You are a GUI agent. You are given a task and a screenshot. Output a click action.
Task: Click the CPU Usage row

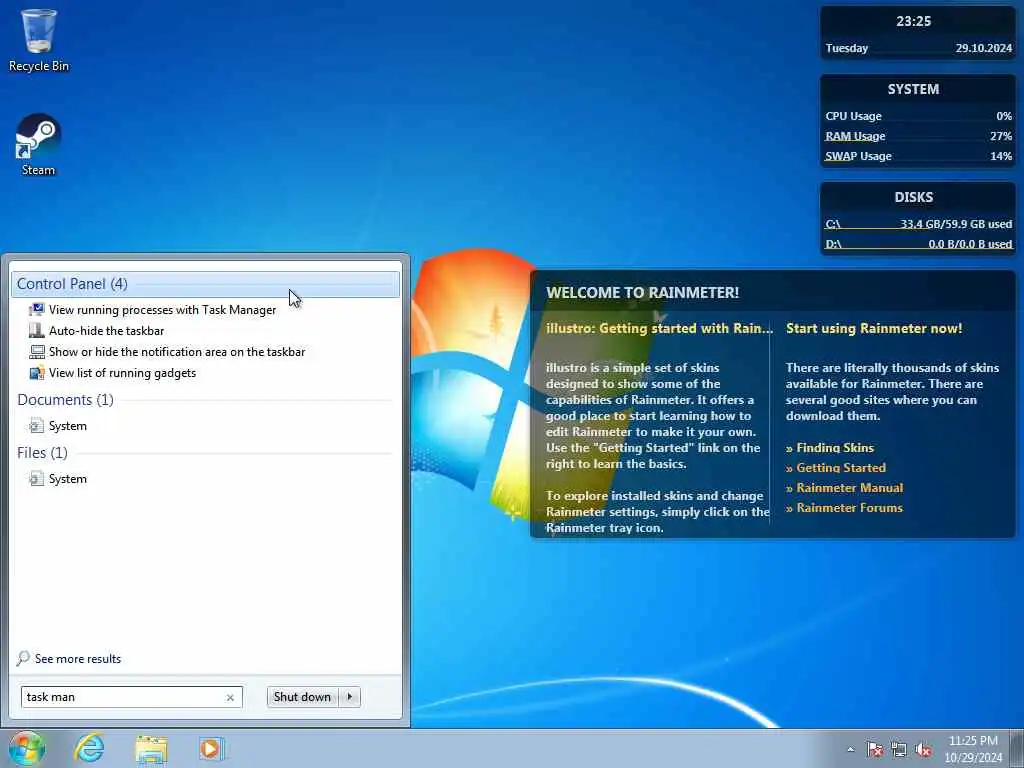(x=918, y=116)
